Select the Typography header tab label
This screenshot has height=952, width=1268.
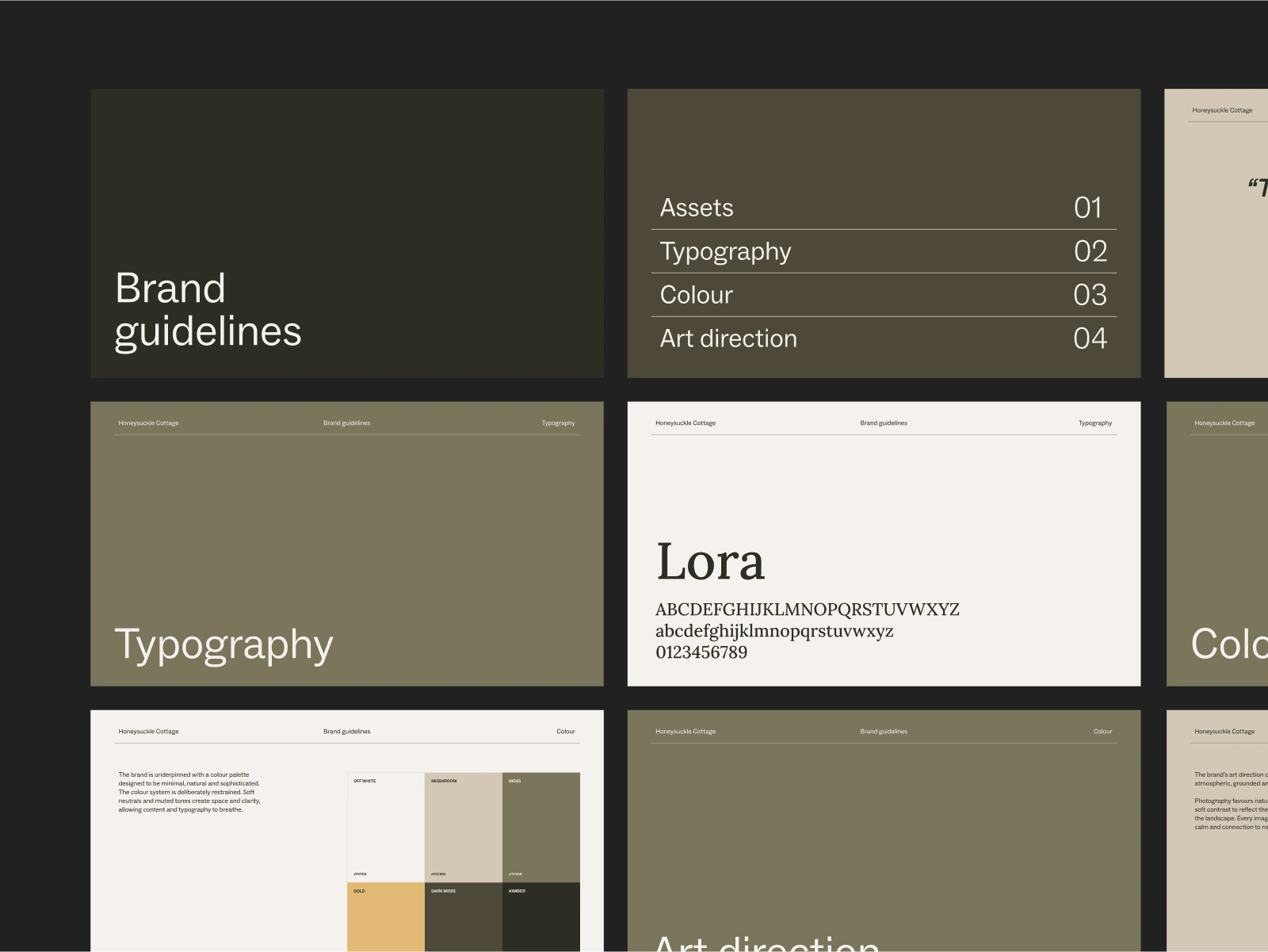click(x=1096, y=423)
